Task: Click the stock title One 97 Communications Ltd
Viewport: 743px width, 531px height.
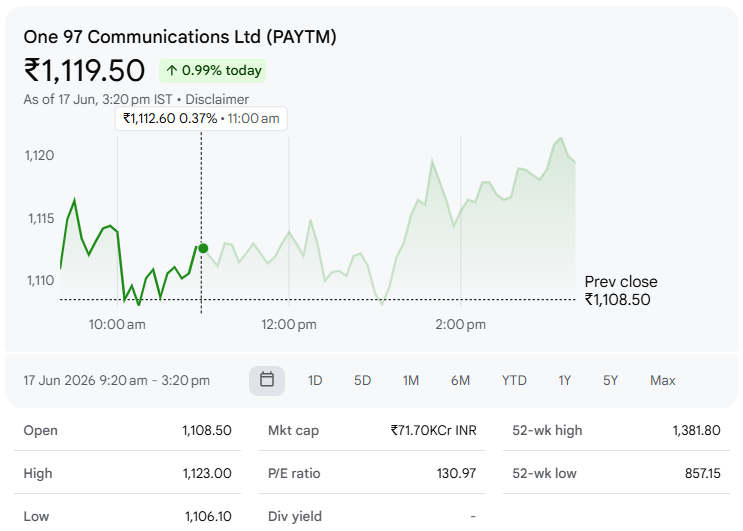Action: click(180, 37)
